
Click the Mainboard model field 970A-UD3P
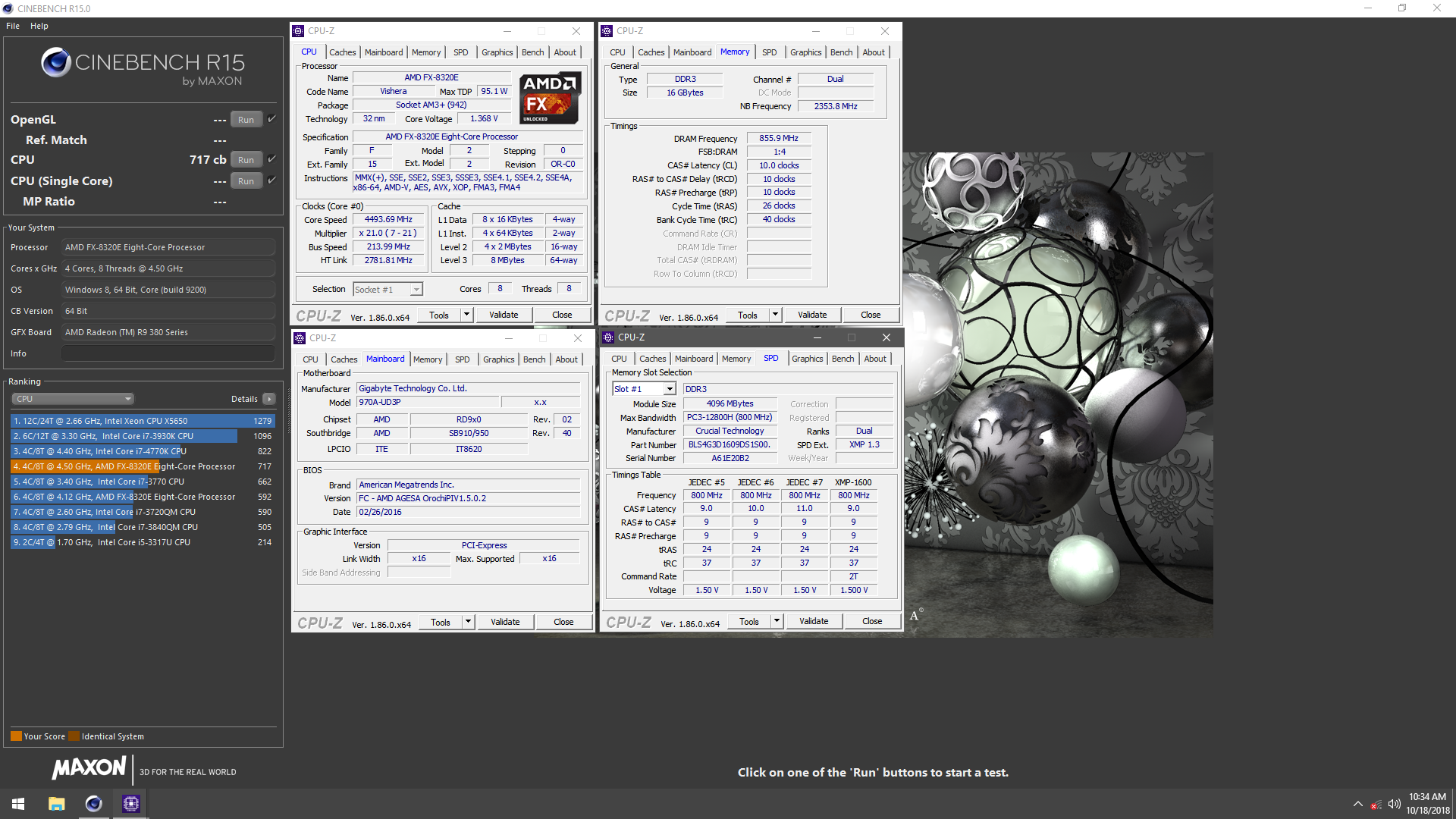click(428, 403)
